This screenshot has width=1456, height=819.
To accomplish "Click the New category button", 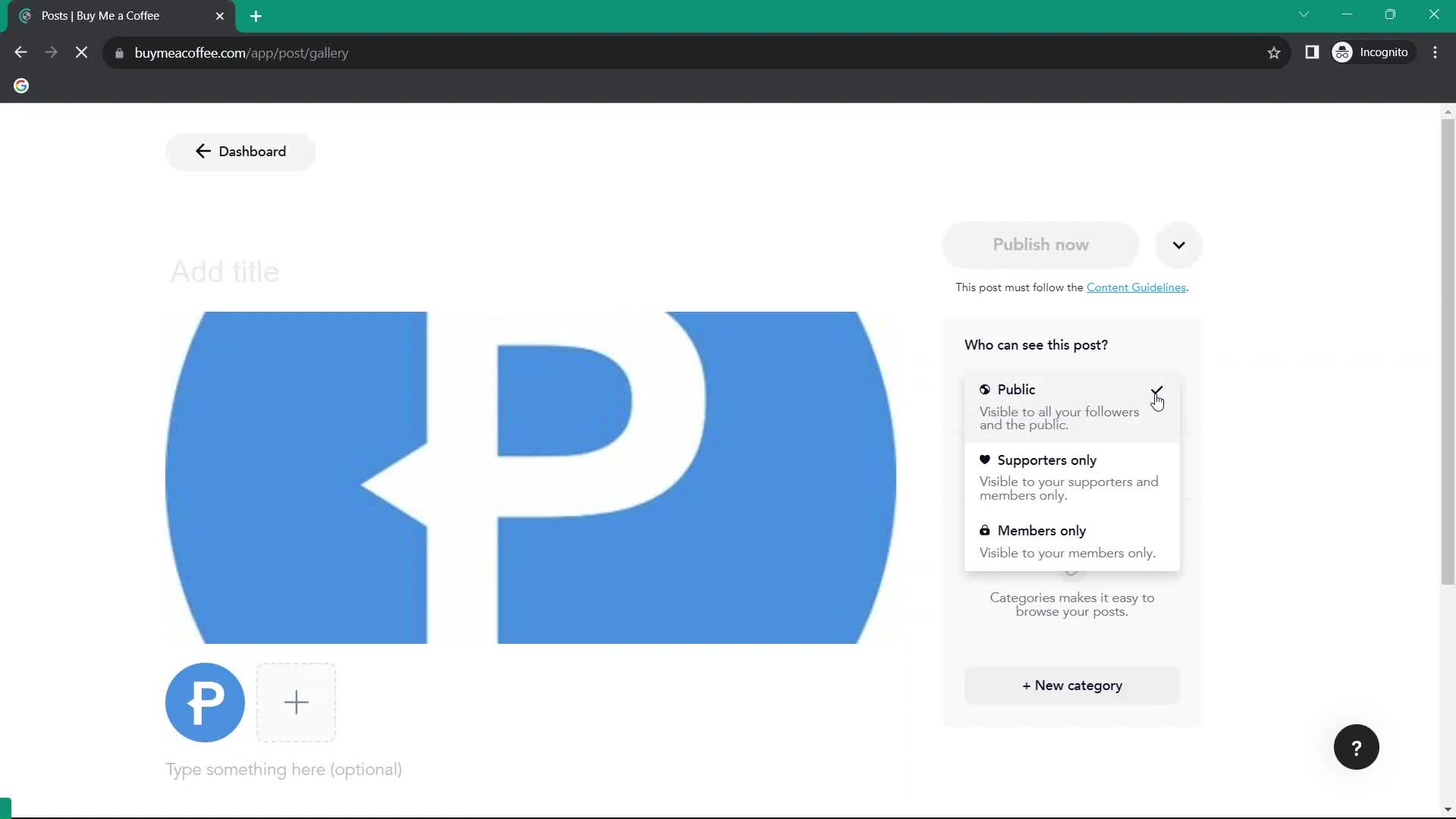I will coord(1072,684).
